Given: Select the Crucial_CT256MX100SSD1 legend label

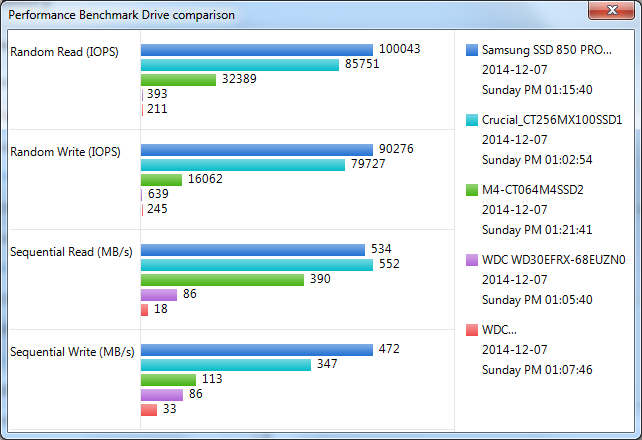Looking at the screenshot, I should point(552,120).
